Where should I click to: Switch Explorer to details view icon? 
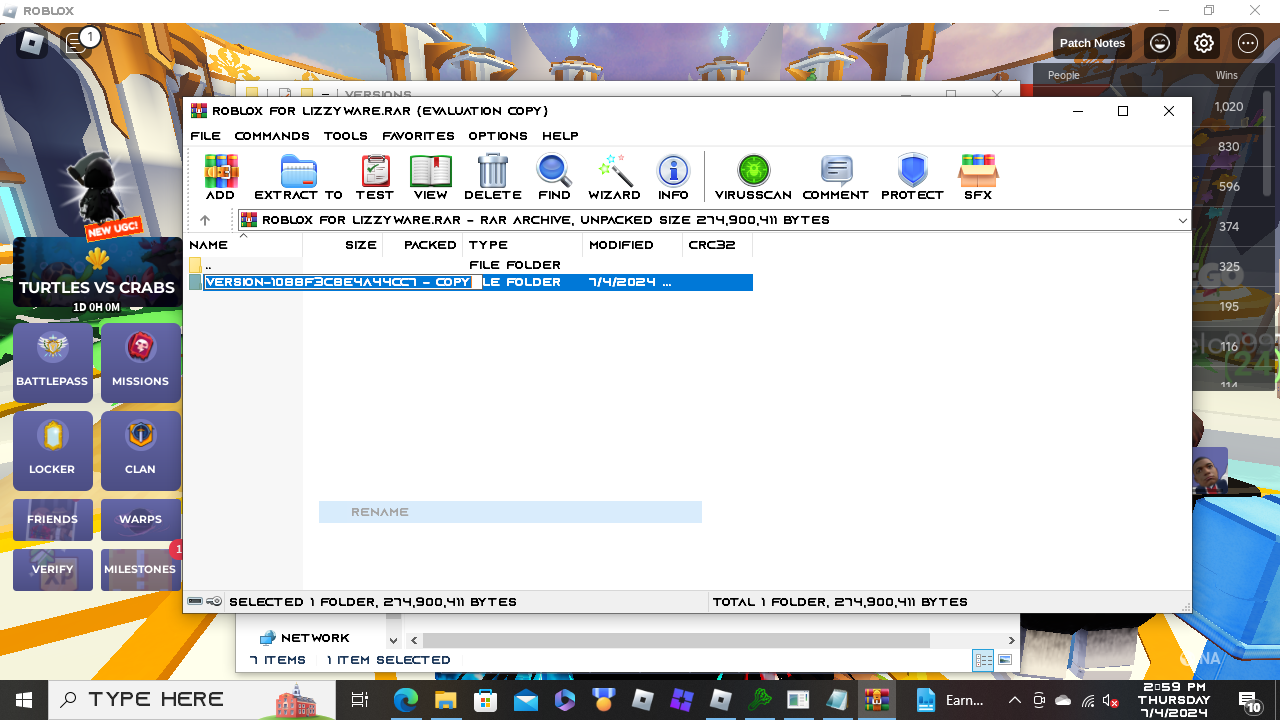pyautogui.click(x=983, y=660)
